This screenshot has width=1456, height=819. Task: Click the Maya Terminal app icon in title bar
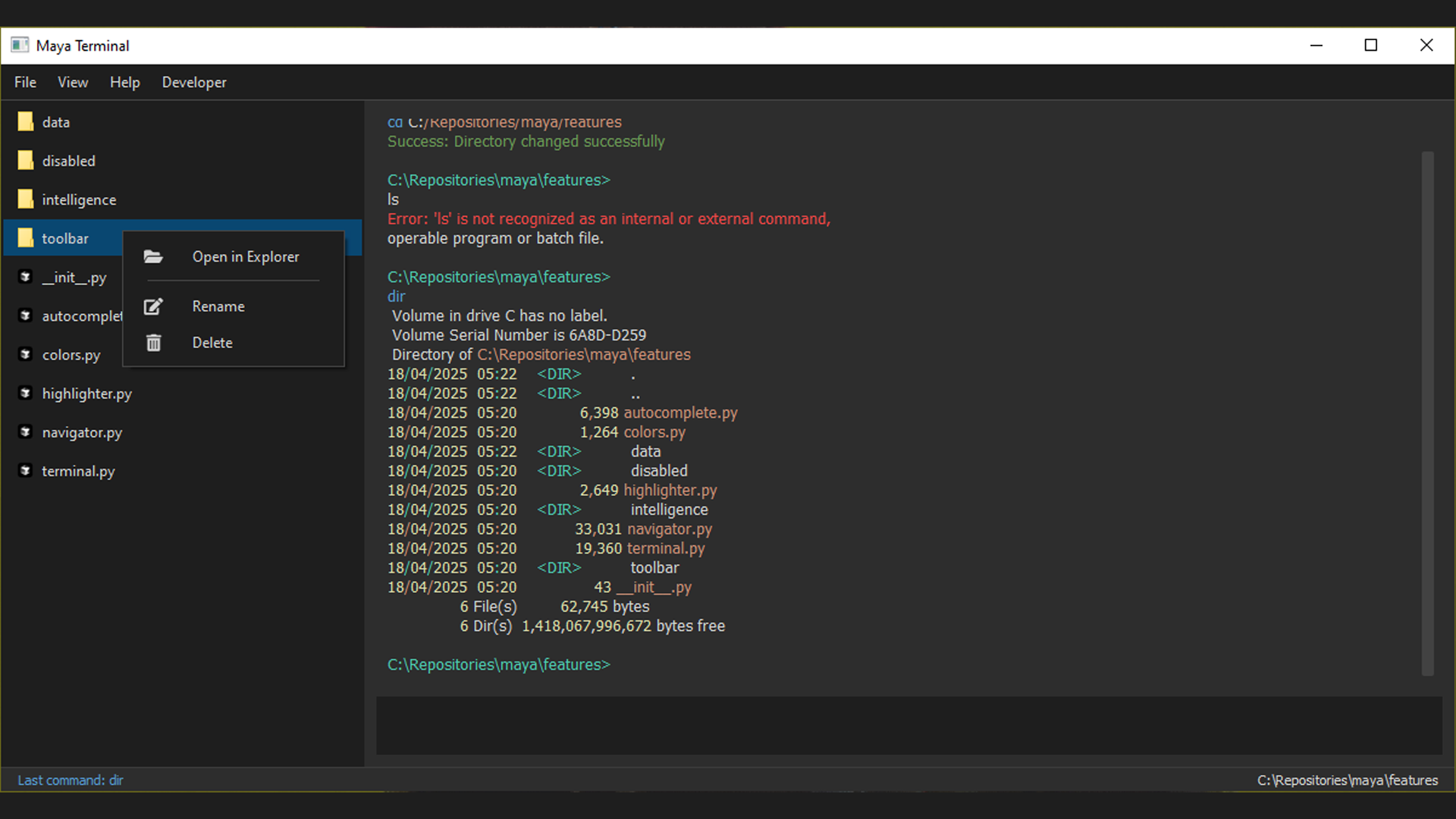coord(20,45)
